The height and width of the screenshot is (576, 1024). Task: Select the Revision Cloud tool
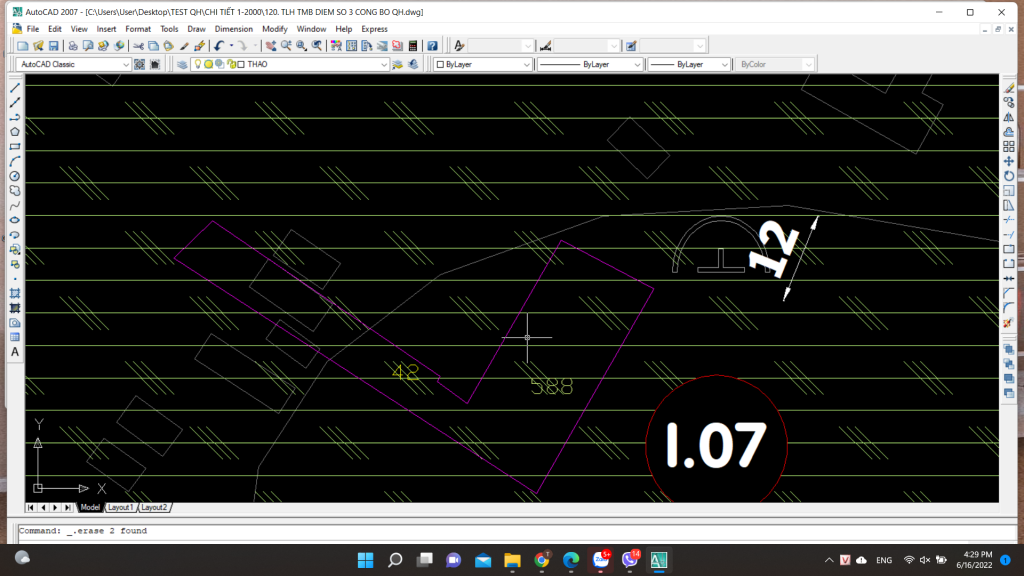point(14,191)
